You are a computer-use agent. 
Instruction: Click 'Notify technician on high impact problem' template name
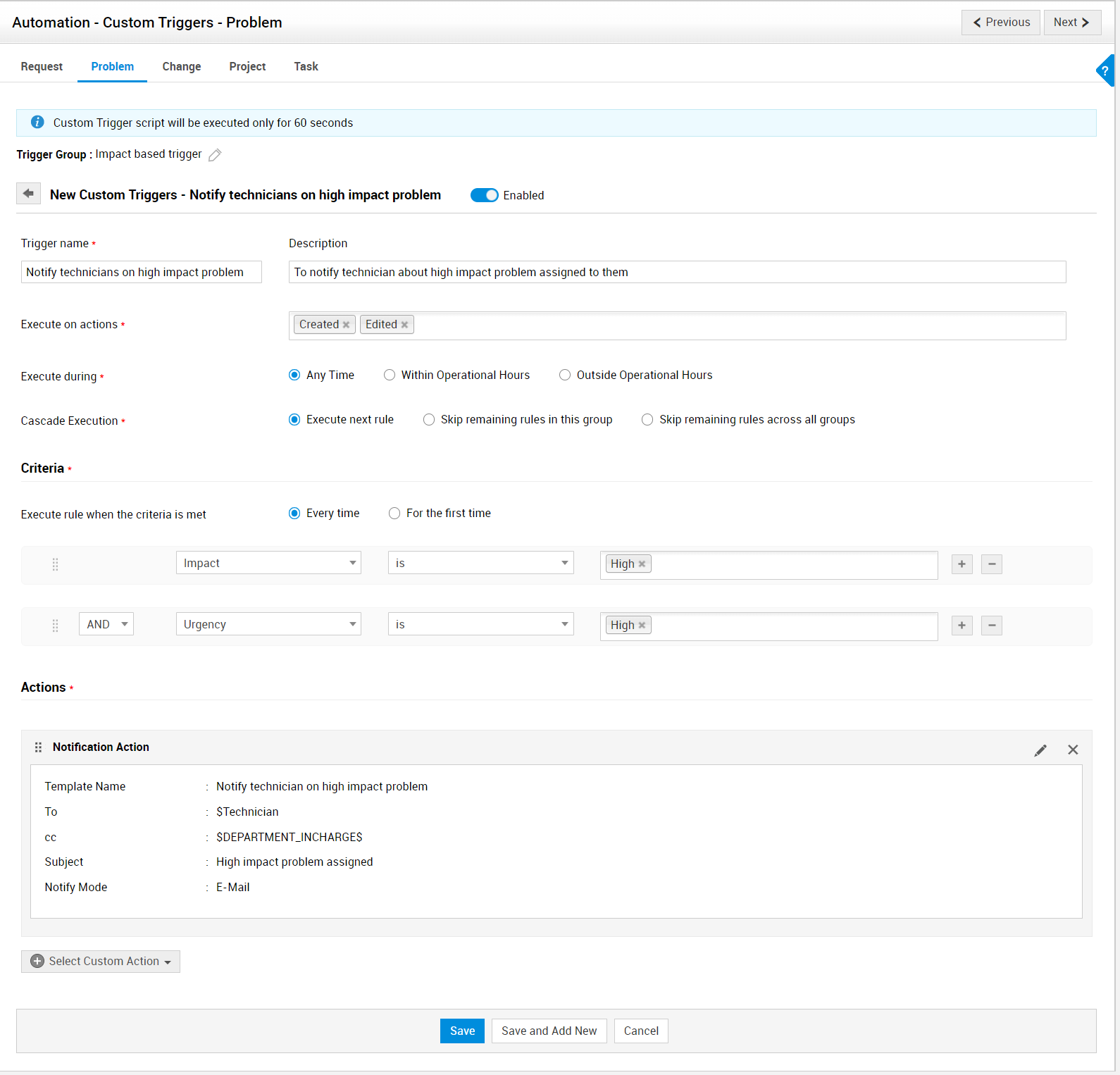click(x=322, y=787)
